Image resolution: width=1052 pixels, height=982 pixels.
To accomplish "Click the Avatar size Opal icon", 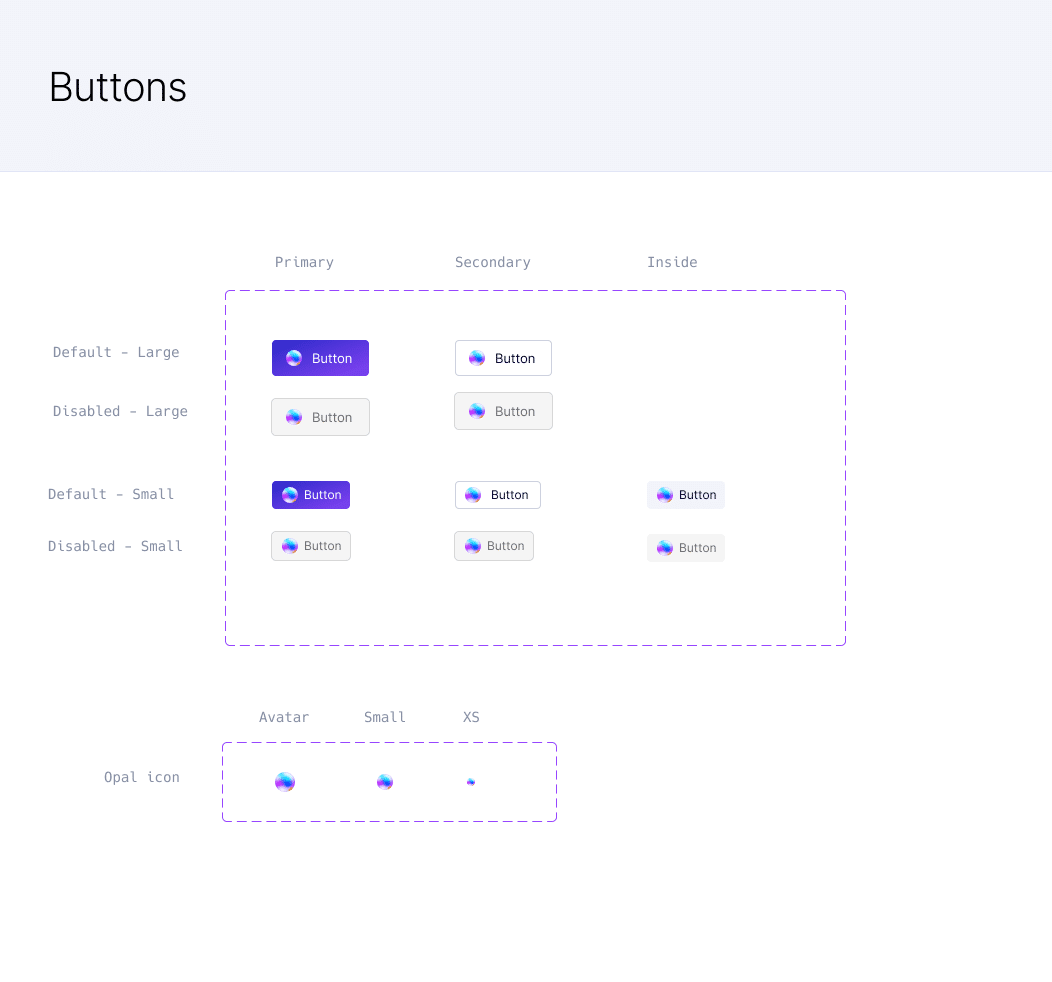I will (x=285, y=782).
